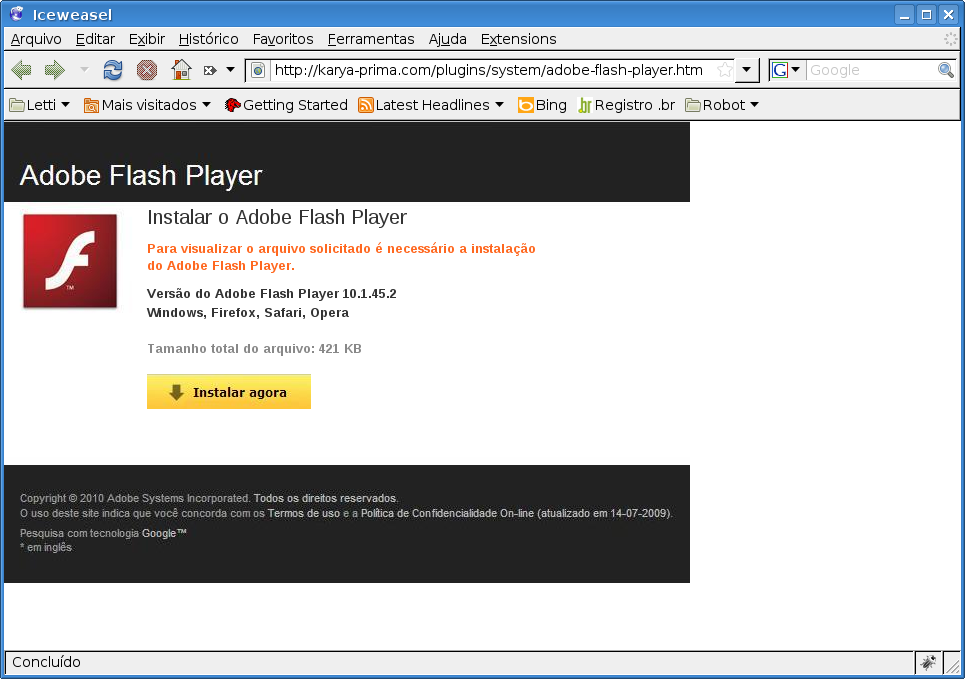Click the orange 'Para visualizar o arquivo solicitado' warning text

pyautogui.click(x=341, y=257)
